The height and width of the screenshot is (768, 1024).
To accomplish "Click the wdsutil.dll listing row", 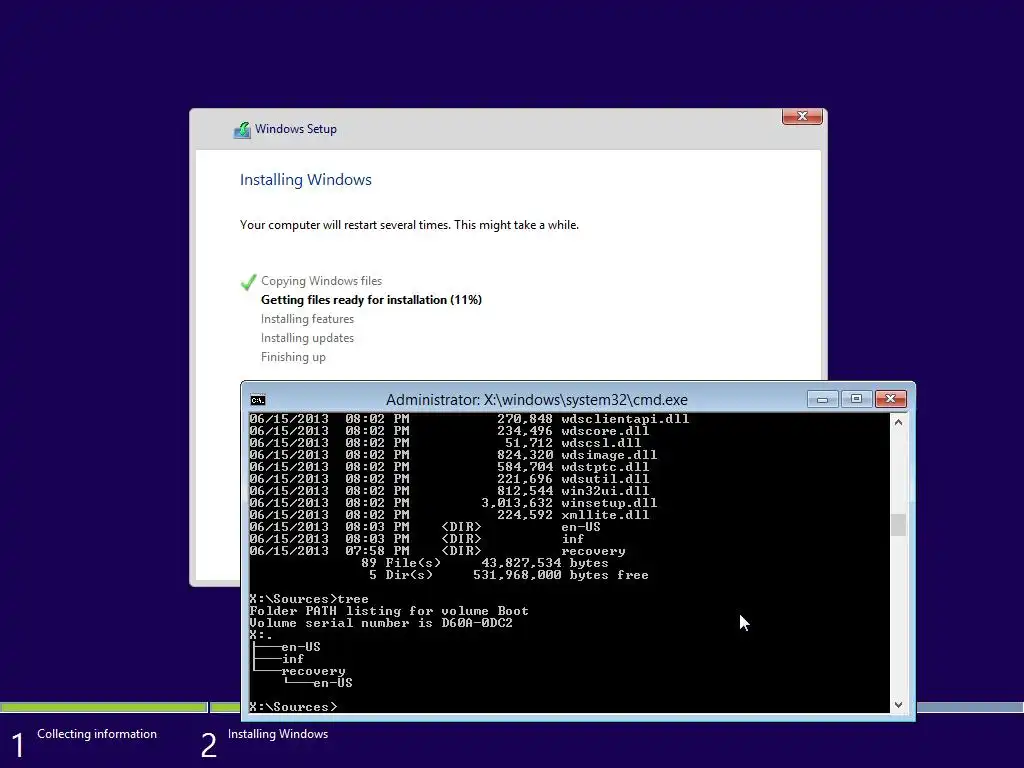I will (x=449, y=479).
